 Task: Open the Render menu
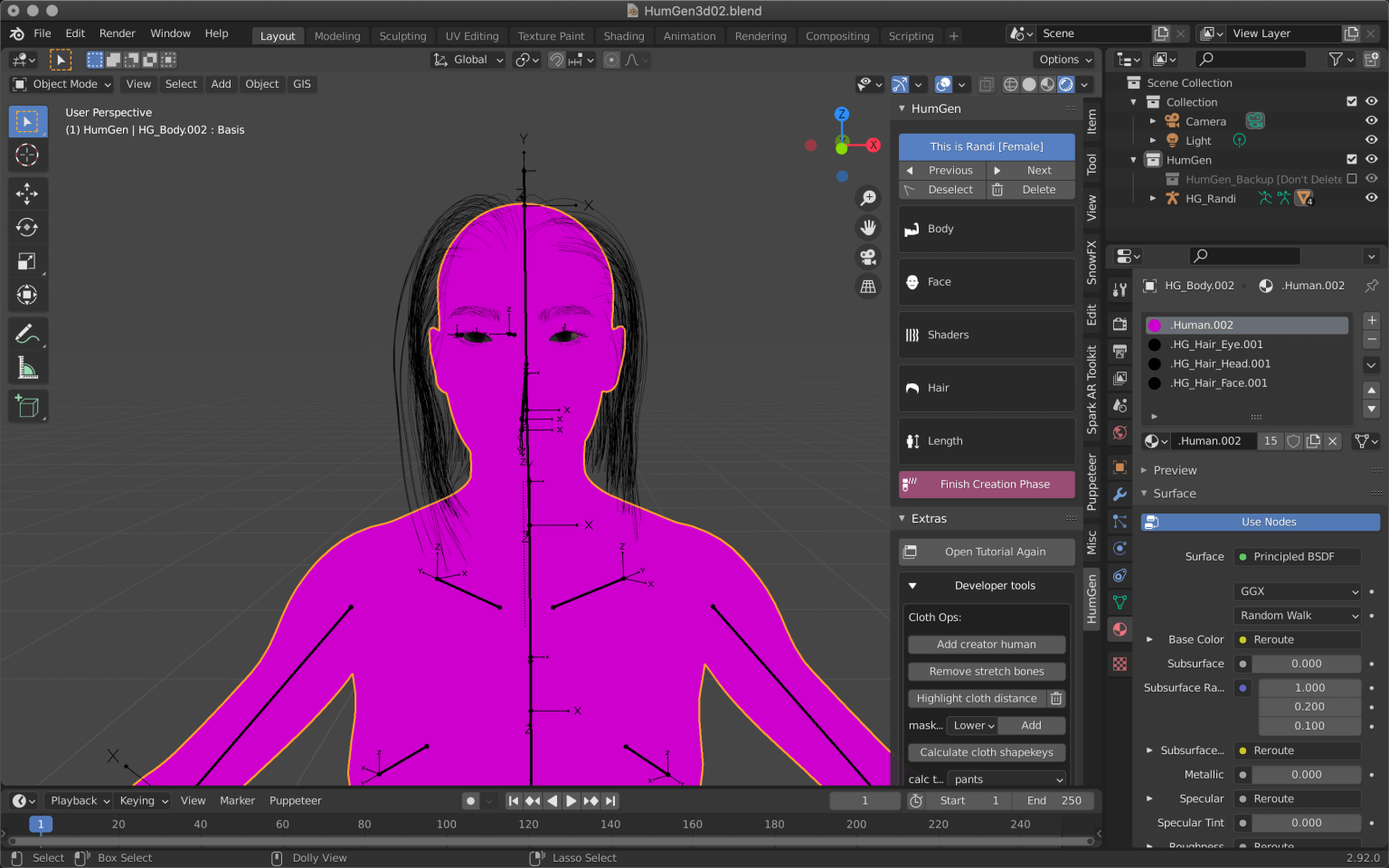coord(117,33)
